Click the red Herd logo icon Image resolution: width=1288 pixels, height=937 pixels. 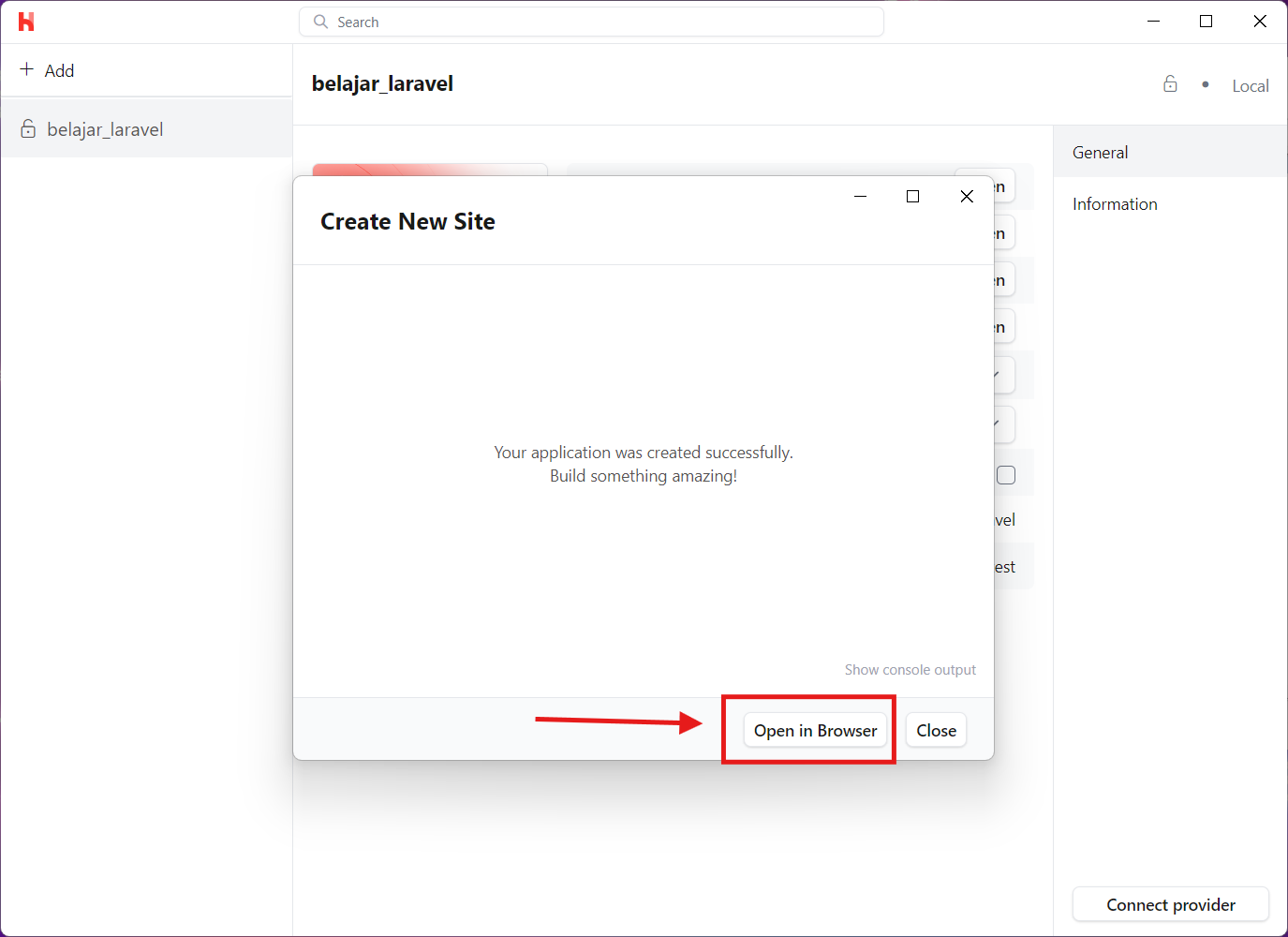(x=25, y=21)
